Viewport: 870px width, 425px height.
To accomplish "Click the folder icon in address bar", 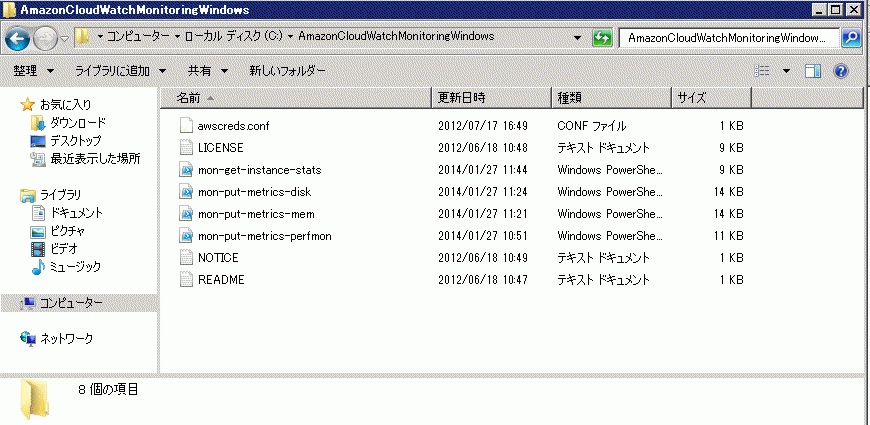I will coord(82,37).
